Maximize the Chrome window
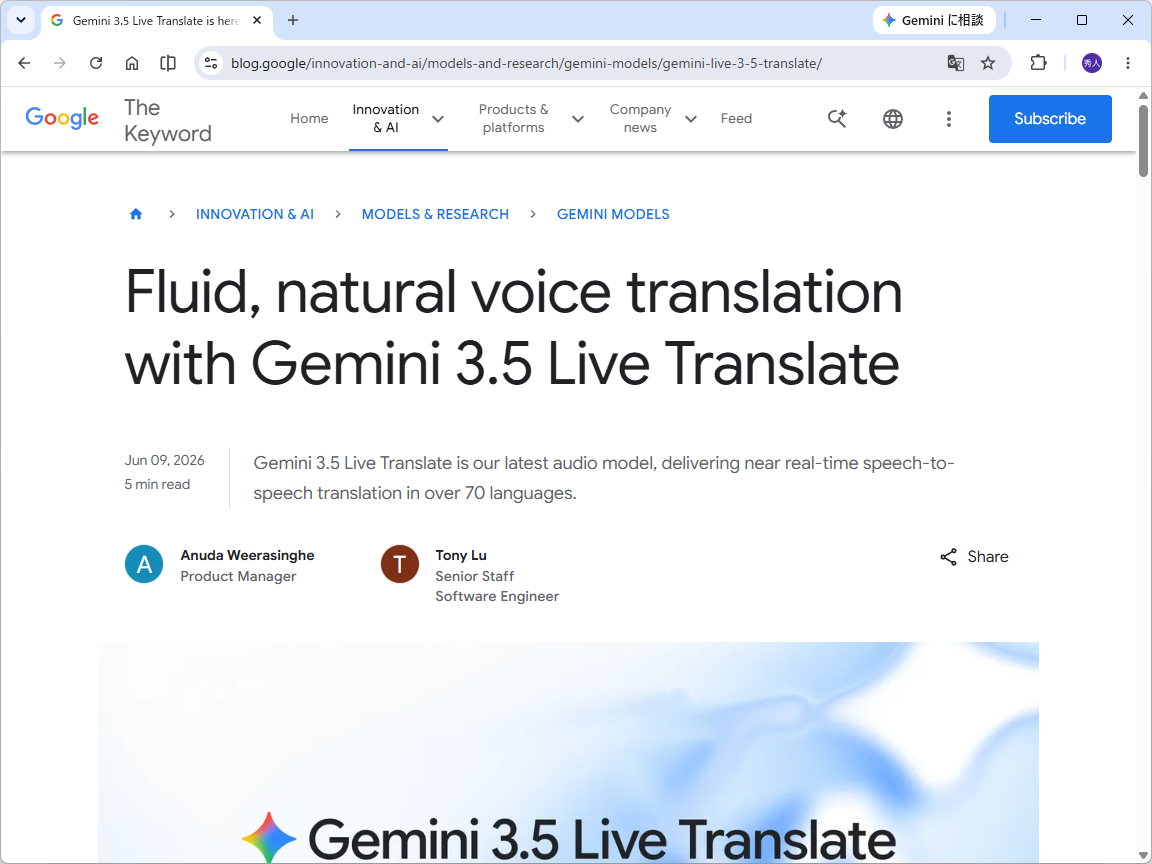The width and height of the screenshot is (1152, 864). [x=1081, y=21]
